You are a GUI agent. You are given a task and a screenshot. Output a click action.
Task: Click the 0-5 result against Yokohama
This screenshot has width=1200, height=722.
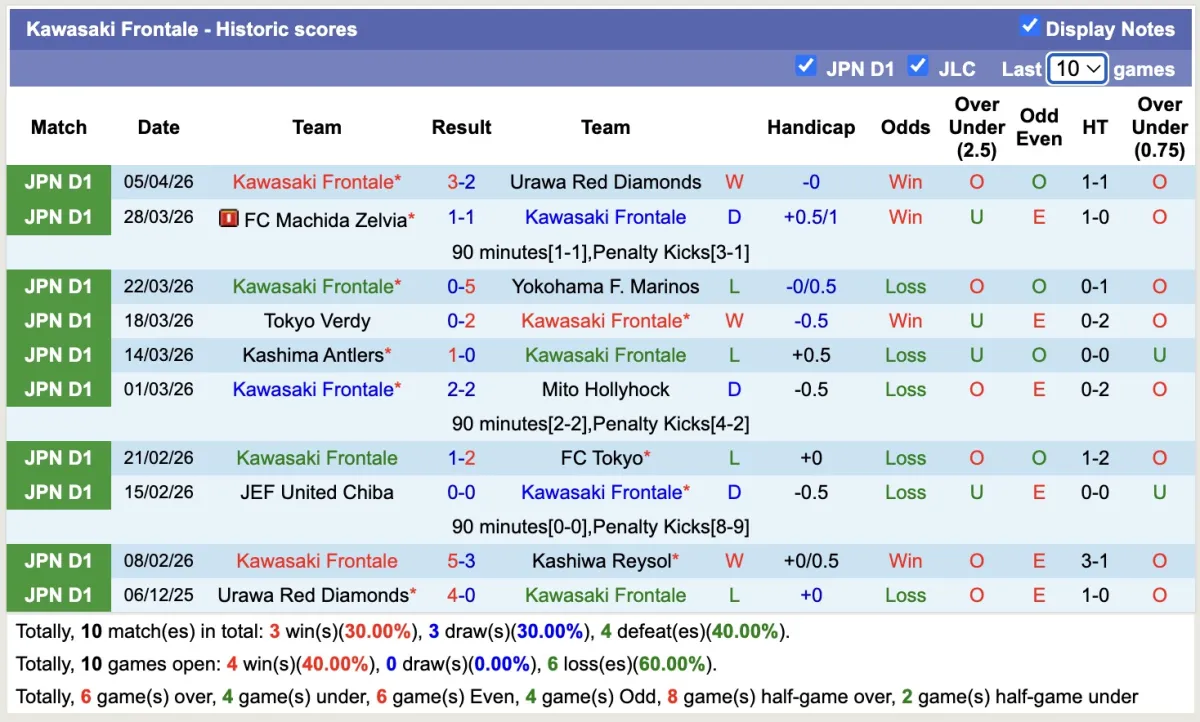click(461, 286)
